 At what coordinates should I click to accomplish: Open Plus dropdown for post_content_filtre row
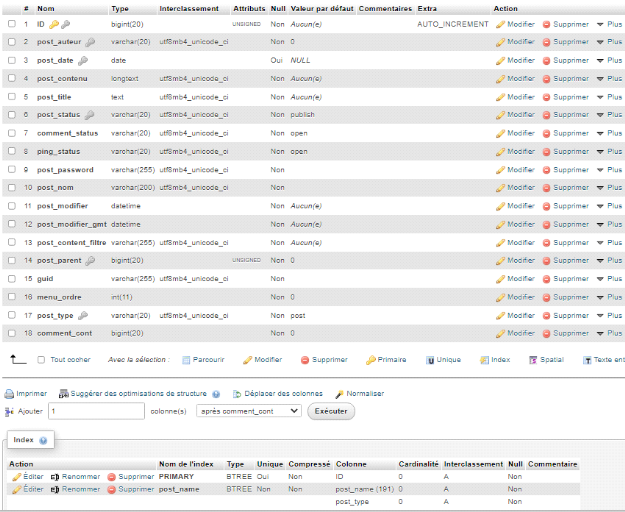pos(609,243)
